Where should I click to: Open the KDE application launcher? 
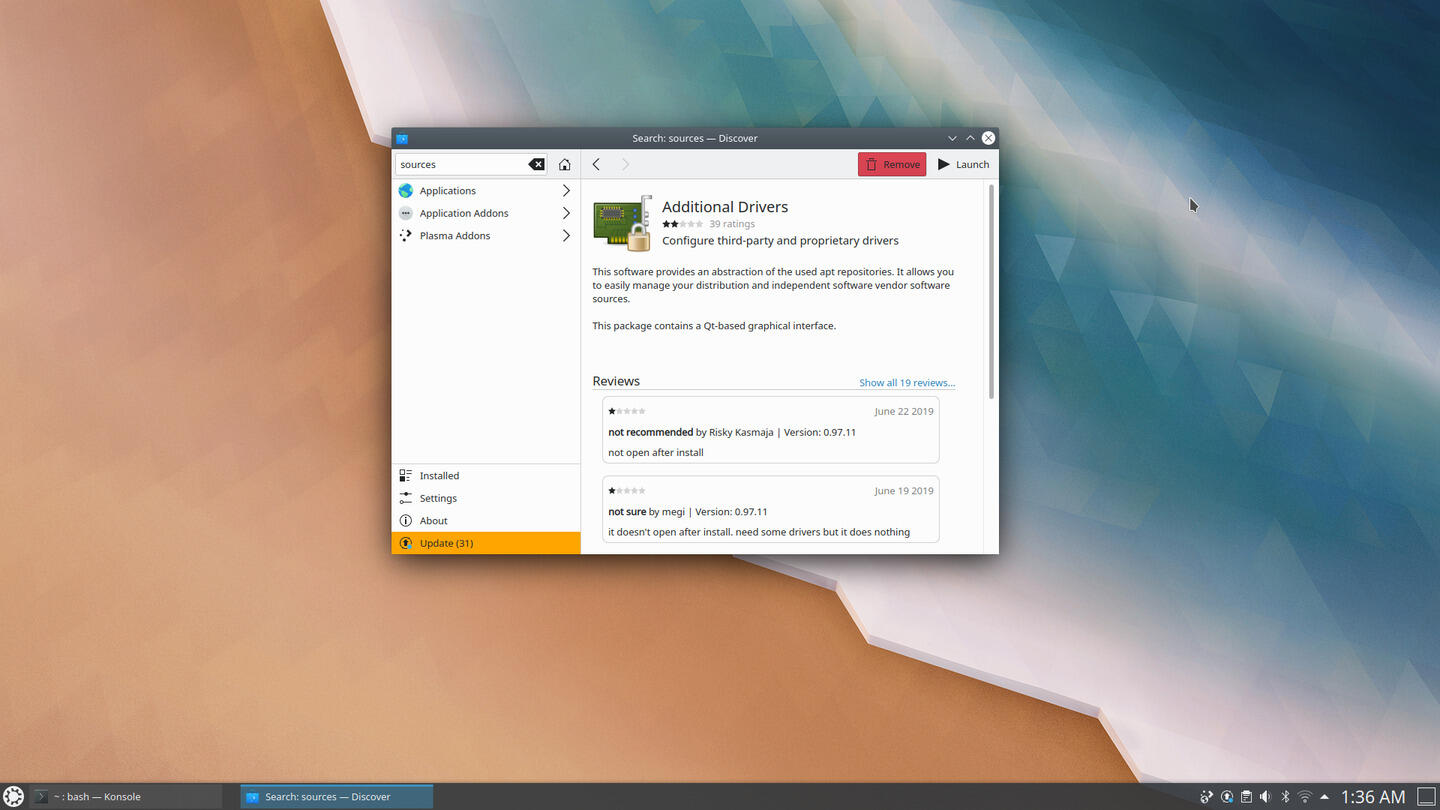(x=14, y=797)
